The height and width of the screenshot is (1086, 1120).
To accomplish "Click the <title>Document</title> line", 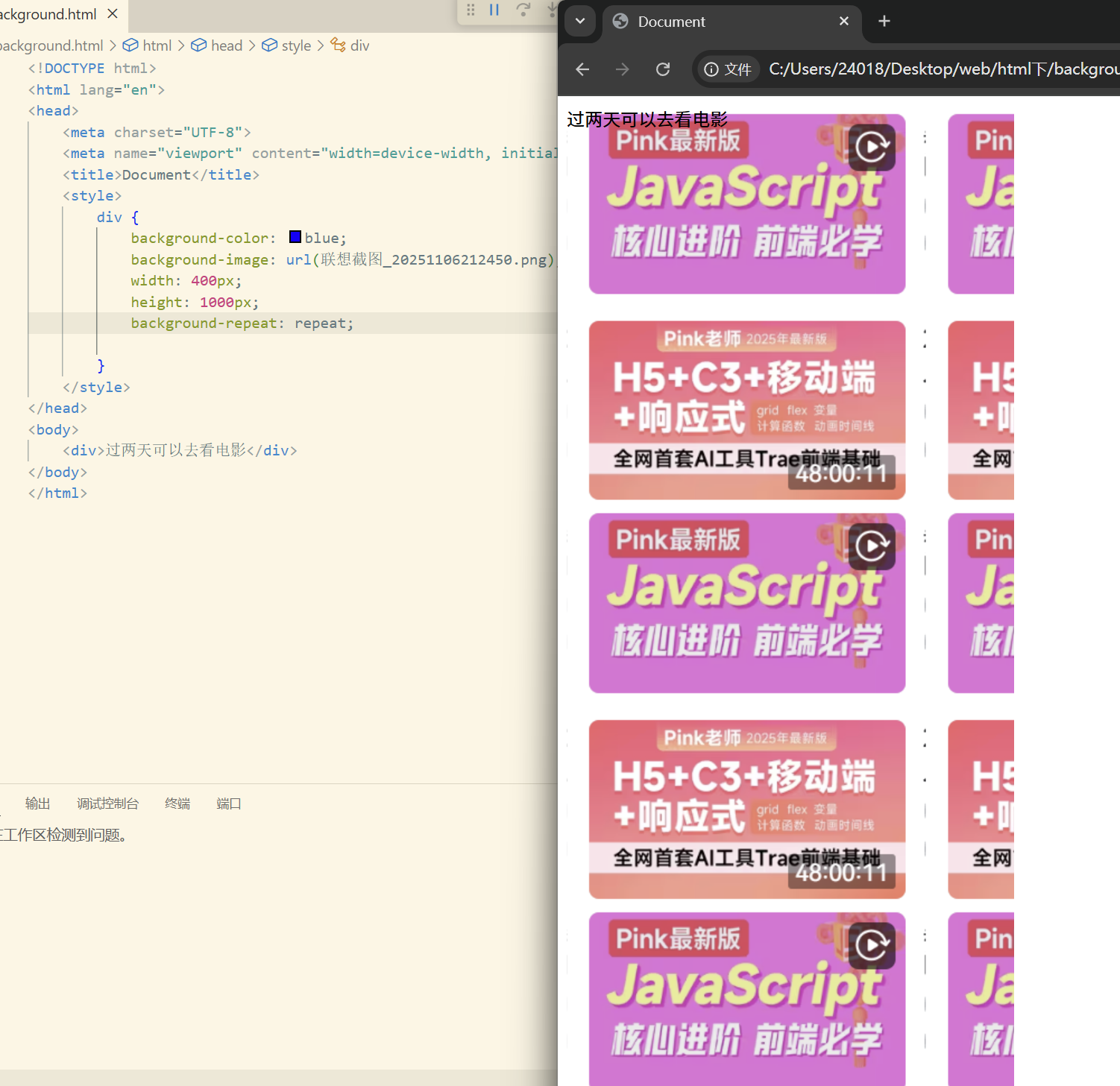I will pos(161,174).
